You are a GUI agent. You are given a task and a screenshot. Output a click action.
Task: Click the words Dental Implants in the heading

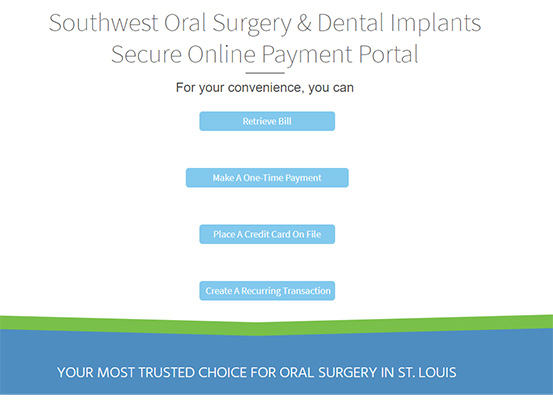click(399, 24)
